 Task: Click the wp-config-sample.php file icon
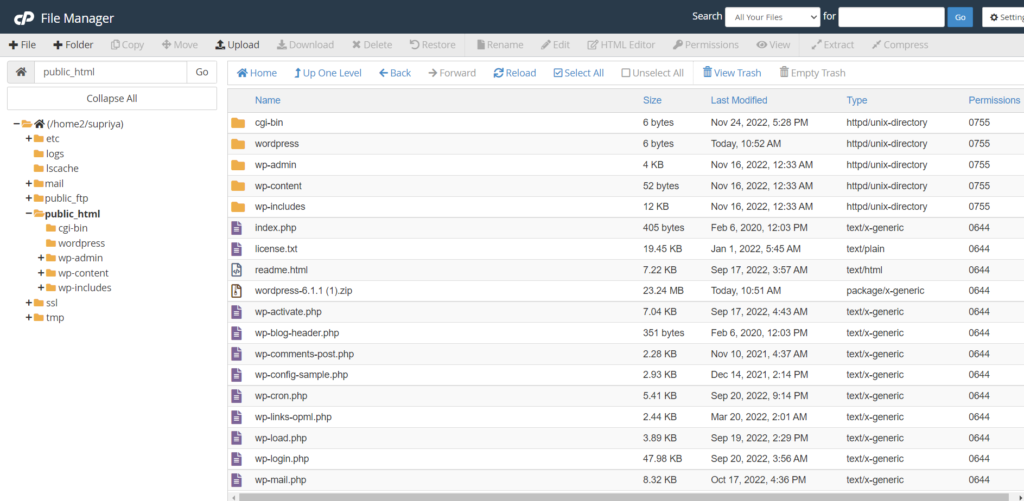coord(236,374)
